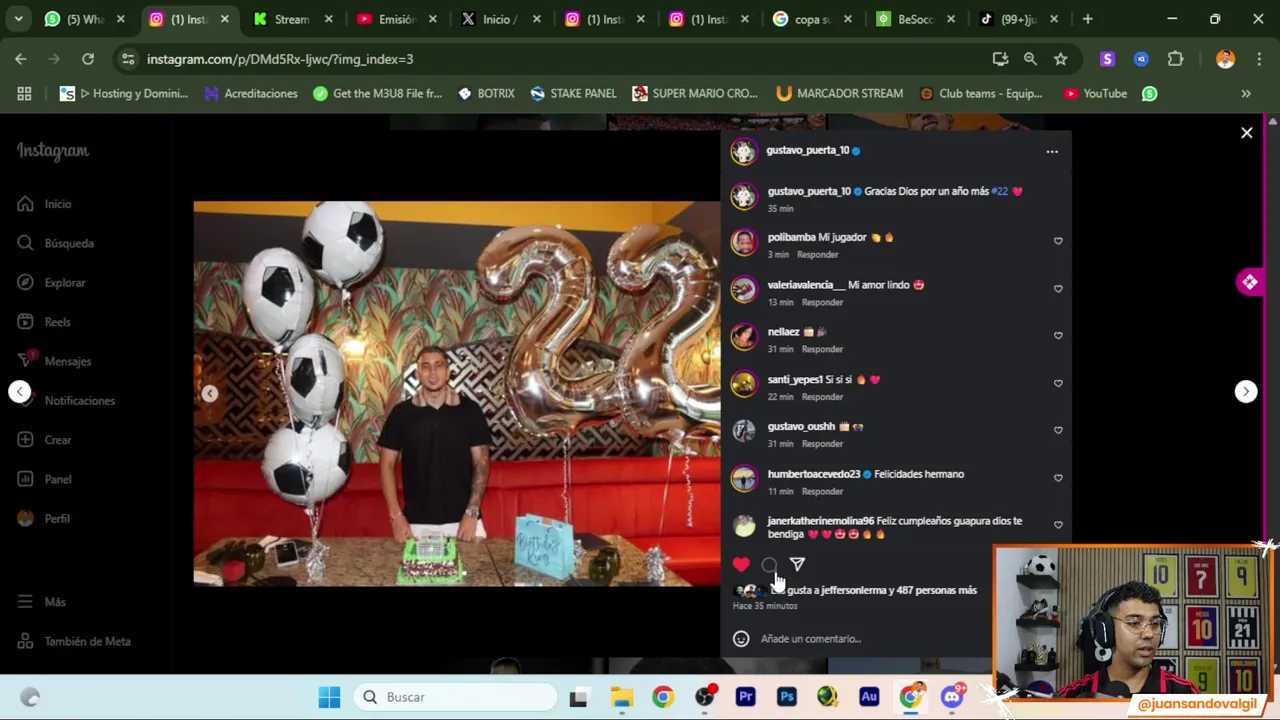Focus the Añade un comentario field
The width and height of the screenshot is (1280, 720).
810,639
